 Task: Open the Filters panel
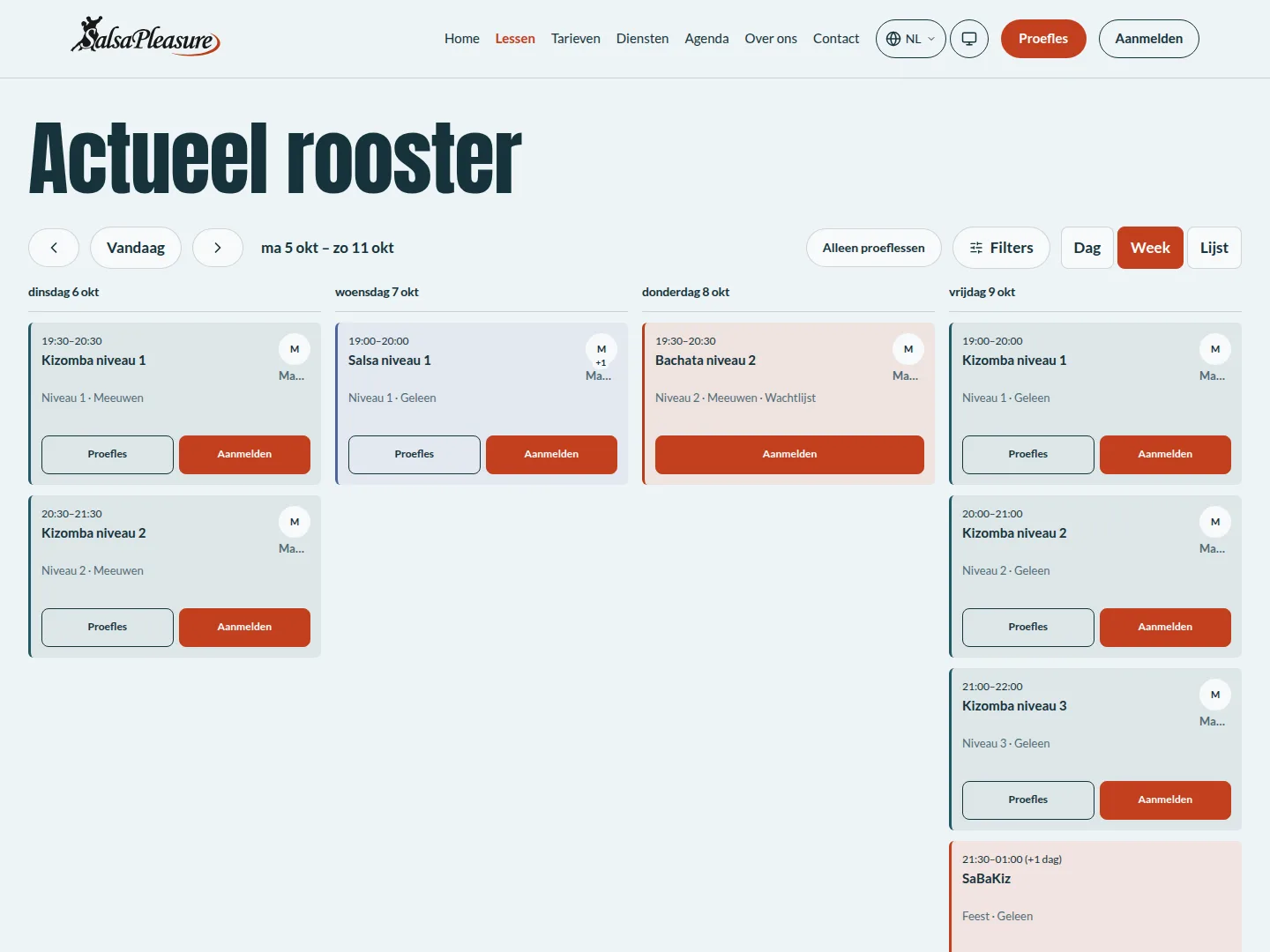click(1001, 248)
